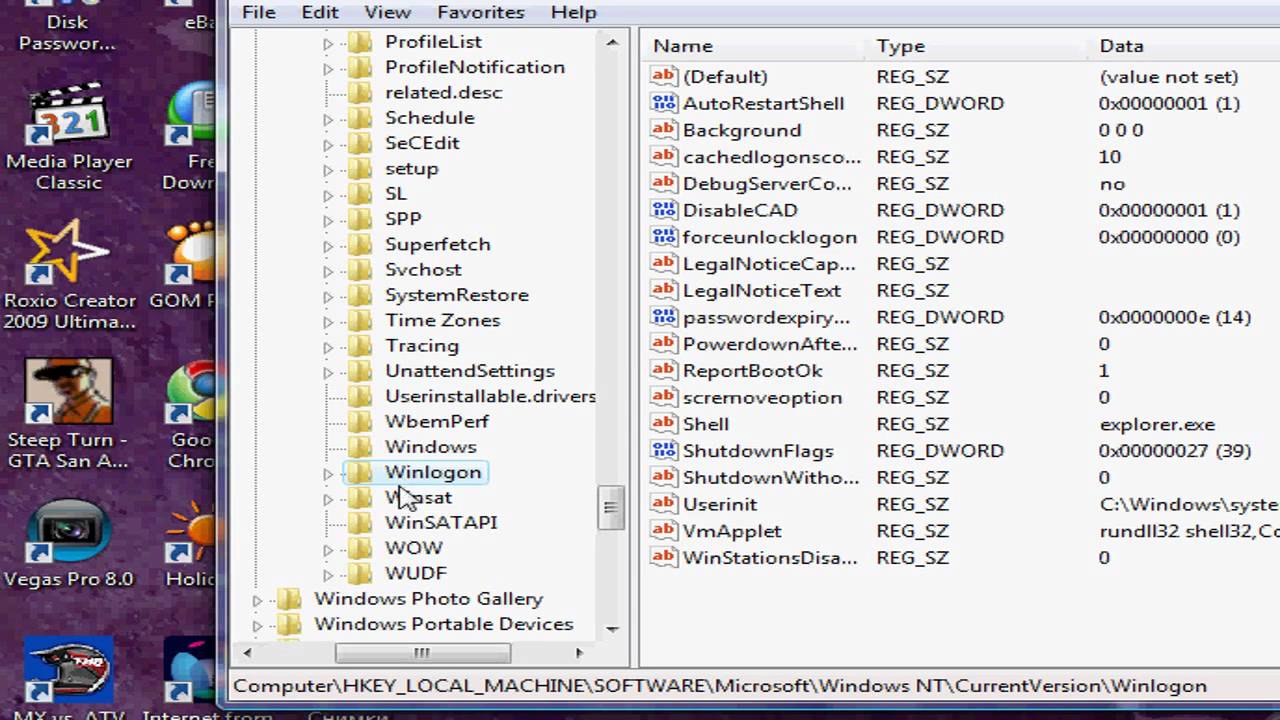Expand the Schedule key
Screen dimensions: 1280x720
click(328, 119)
